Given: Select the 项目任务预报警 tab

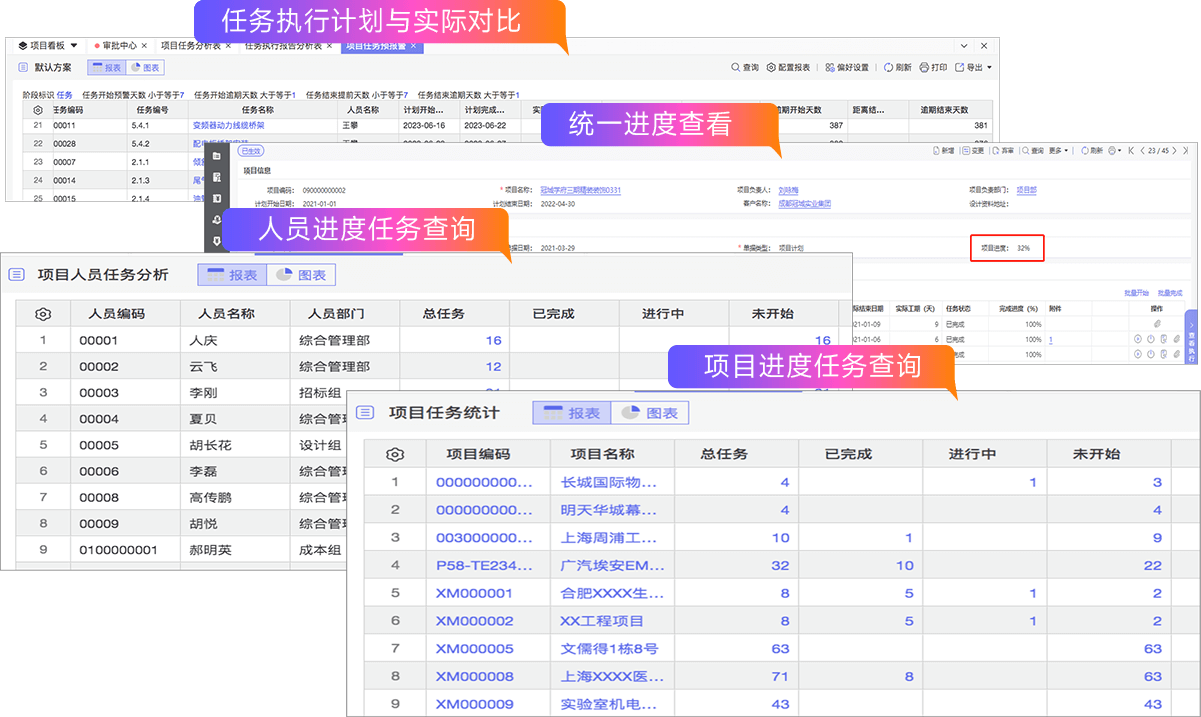Looking at the screenshot, I should point(376,46).
